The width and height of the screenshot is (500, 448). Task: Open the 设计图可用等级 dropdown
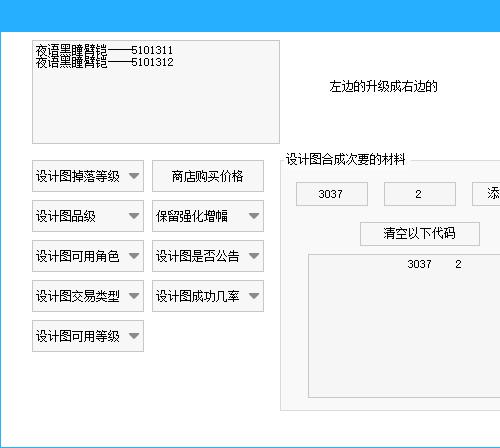[x=88, y=336]
